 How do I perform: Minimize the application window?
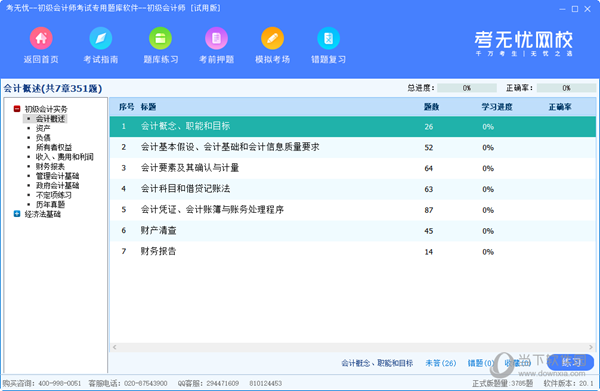click(562, 9)
